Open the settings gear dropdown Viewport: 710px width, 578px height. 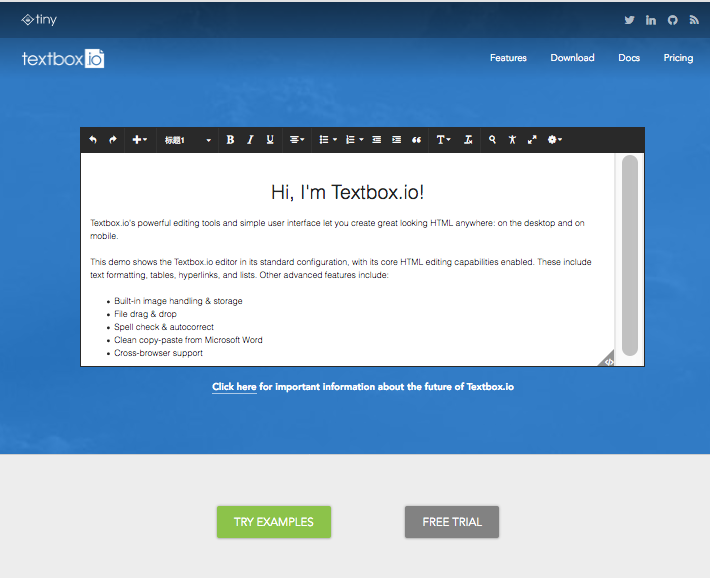coord(555,140)
